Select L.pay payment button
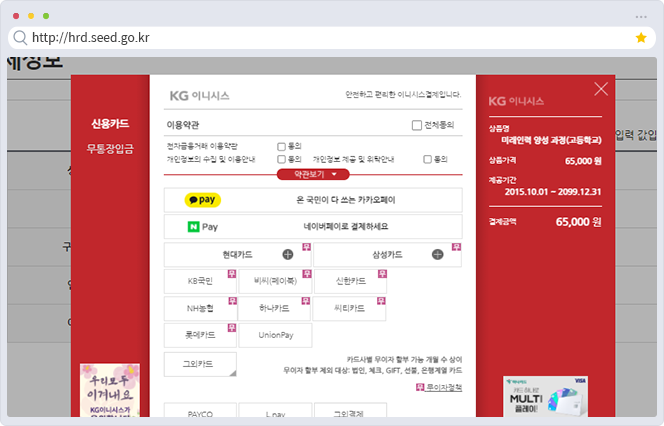 coord(275,410)
